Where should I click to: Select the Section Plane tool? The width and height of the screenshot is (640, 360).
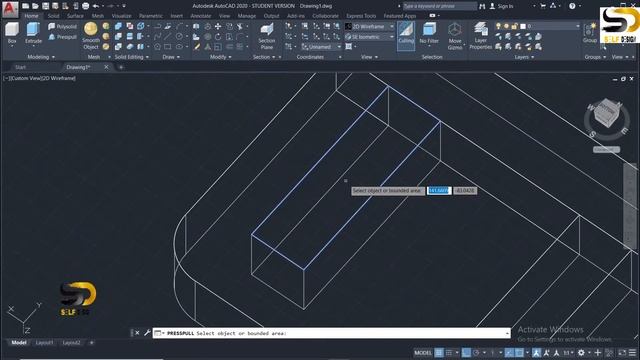267,36
